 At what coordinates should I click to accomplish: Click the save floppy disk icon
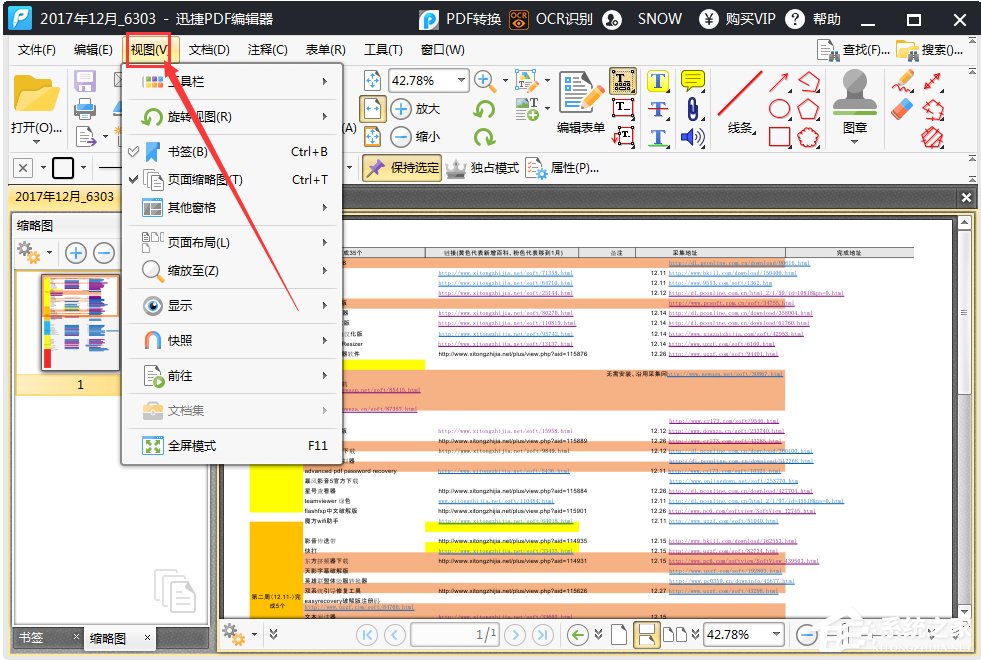86,82
